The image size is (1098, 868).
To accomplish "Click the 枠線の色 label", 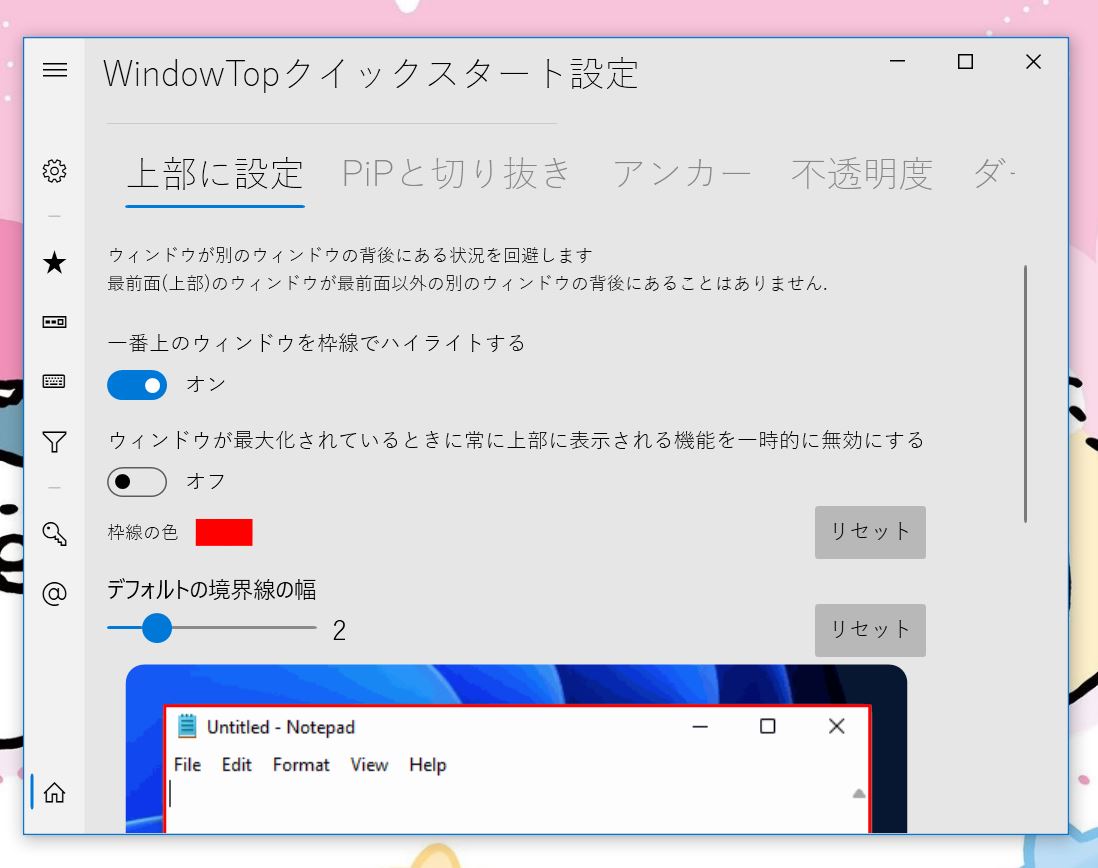I will click(x=143, y=533).
